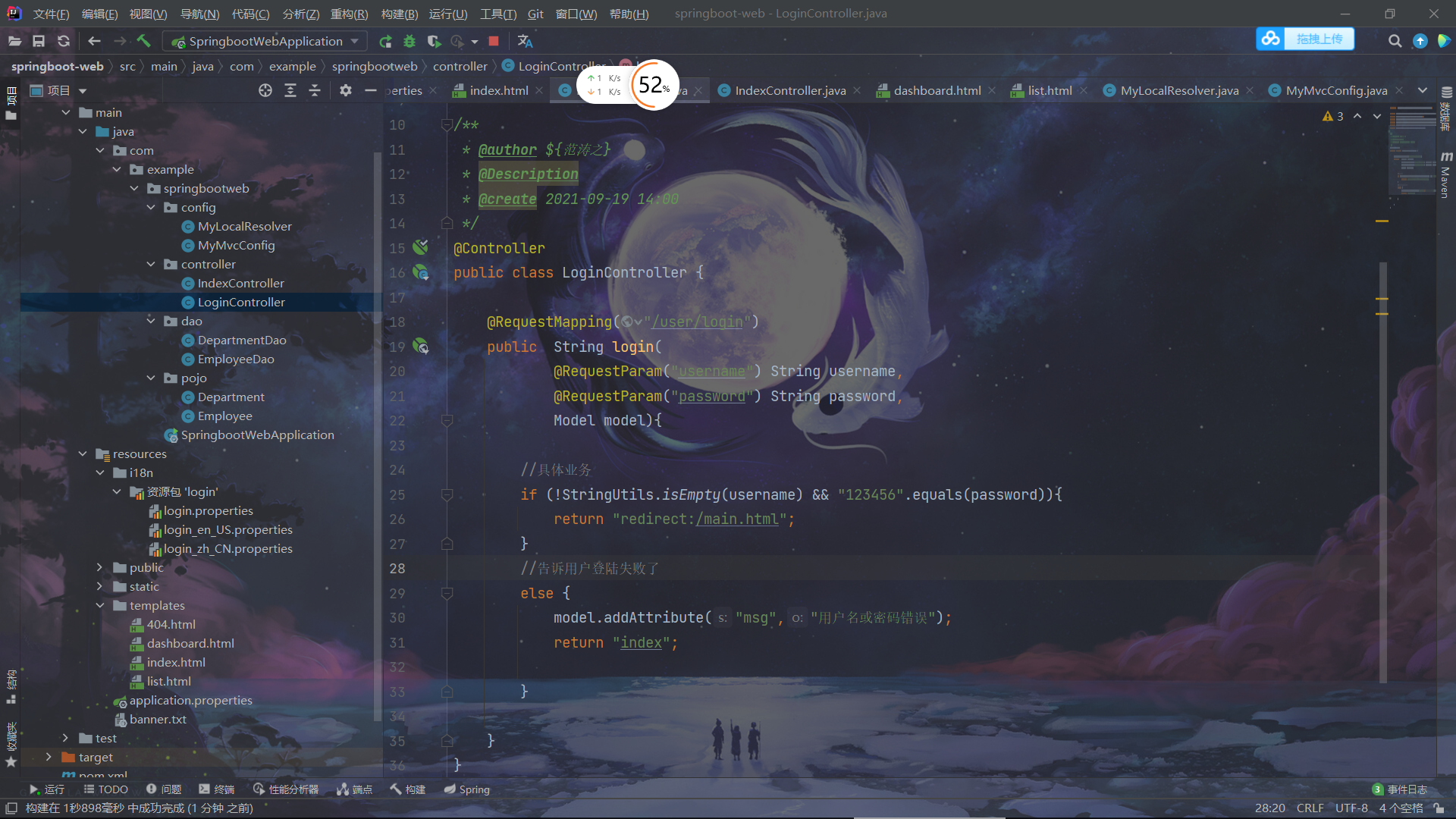Screen dimensions: 1456x819
Task: Run with coverage shield icon
Action: pyautogui.click(x=434, y=41)
